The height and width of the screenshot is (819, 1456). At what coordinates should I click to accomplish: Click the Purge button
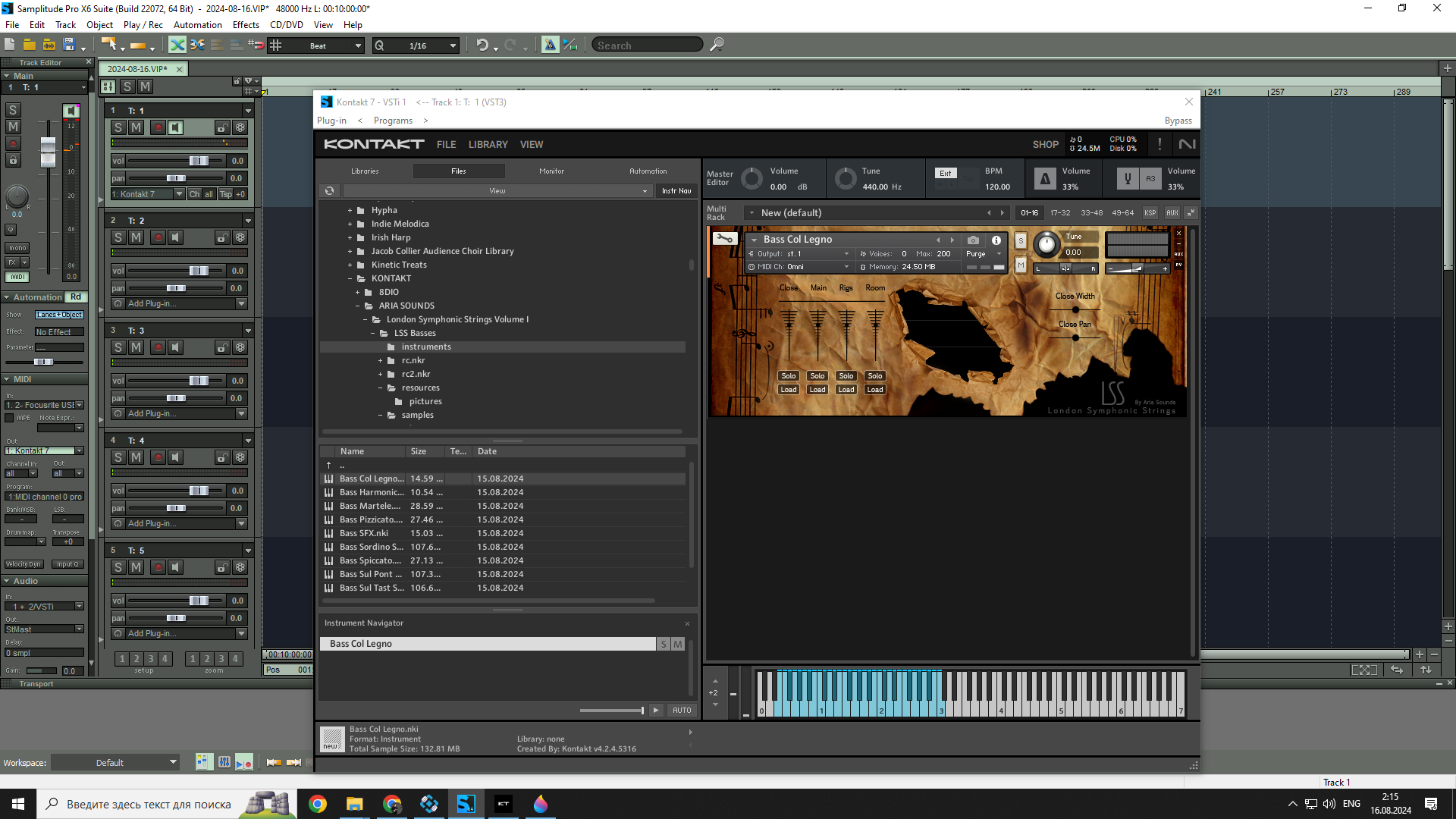click(x=977, y=254)
